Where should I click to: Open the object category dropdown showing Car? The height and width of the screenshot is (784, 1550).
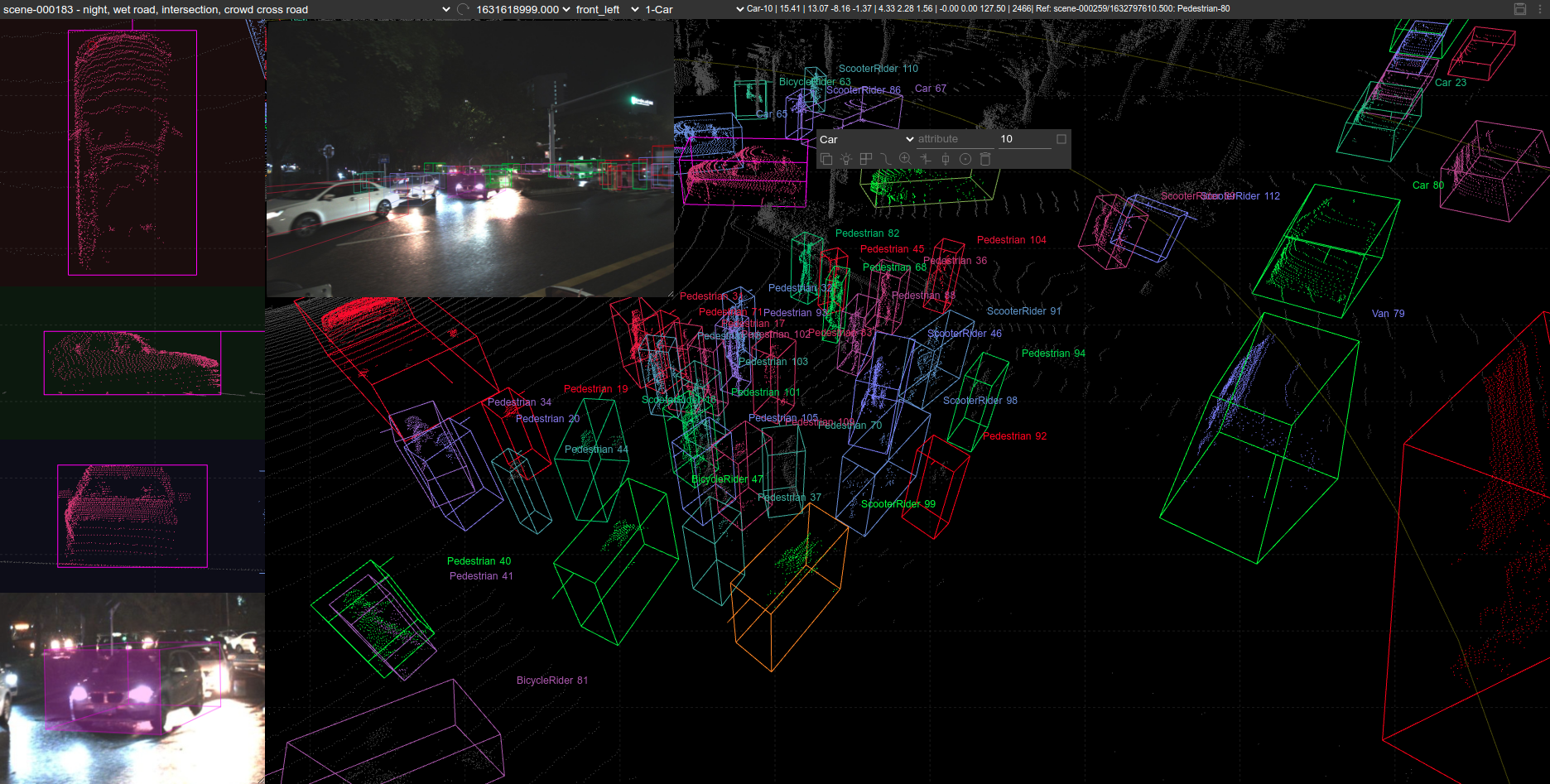tap(866, 139)
